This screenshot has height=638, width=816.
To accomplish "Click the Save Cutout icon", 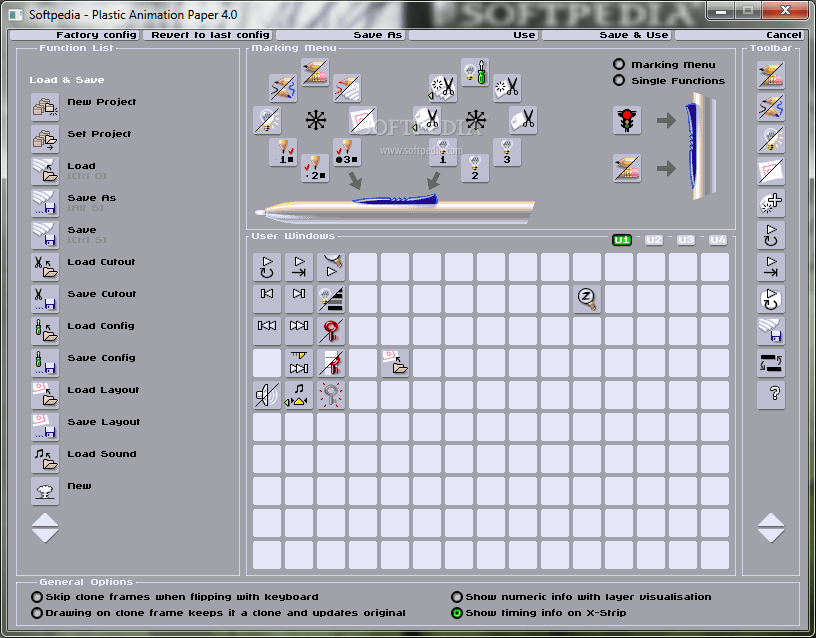I will point(45,299).
